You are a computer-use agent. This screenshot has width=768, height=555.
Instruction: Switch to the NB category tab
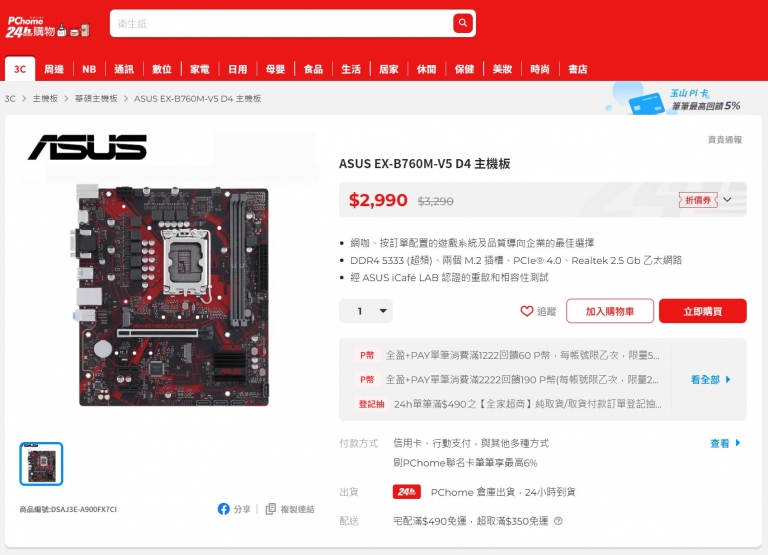(89, 69)
